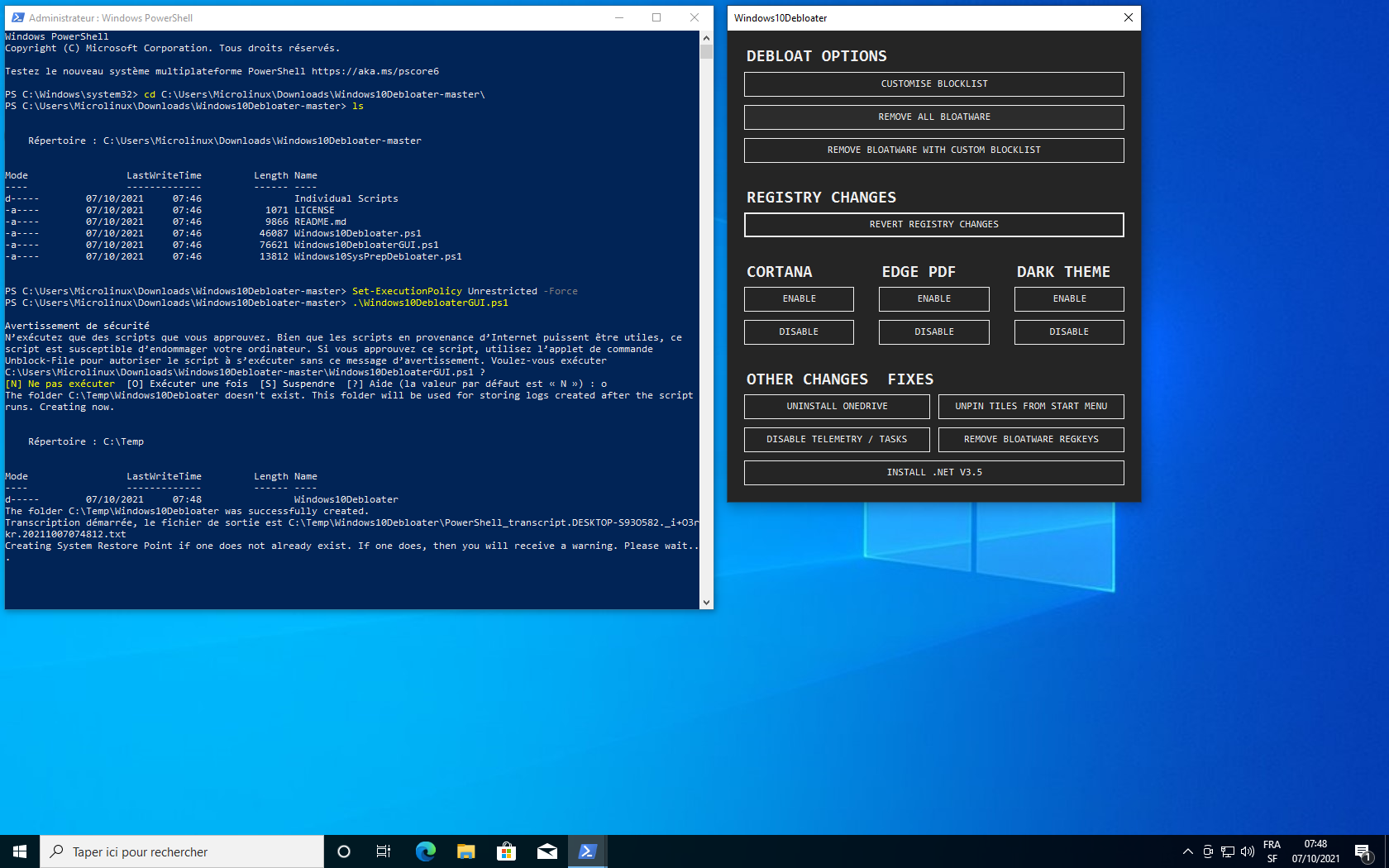Open Microsoft Store from the taskbar
The image size is (1389, 868).
click(506, 851)
